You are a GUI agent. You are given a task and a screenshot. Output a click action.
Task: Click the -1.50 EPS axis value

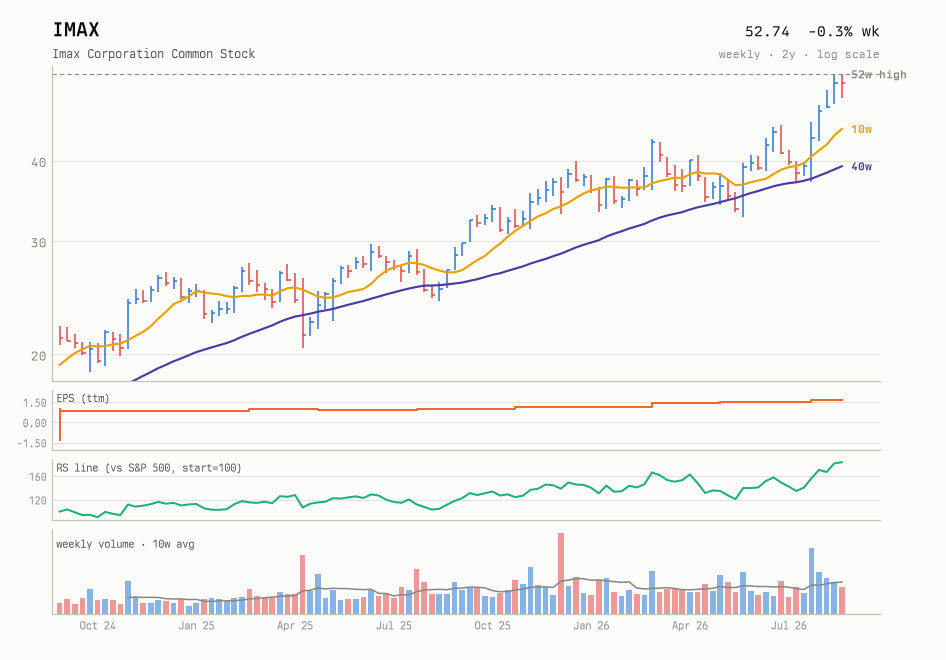[32, 443]
